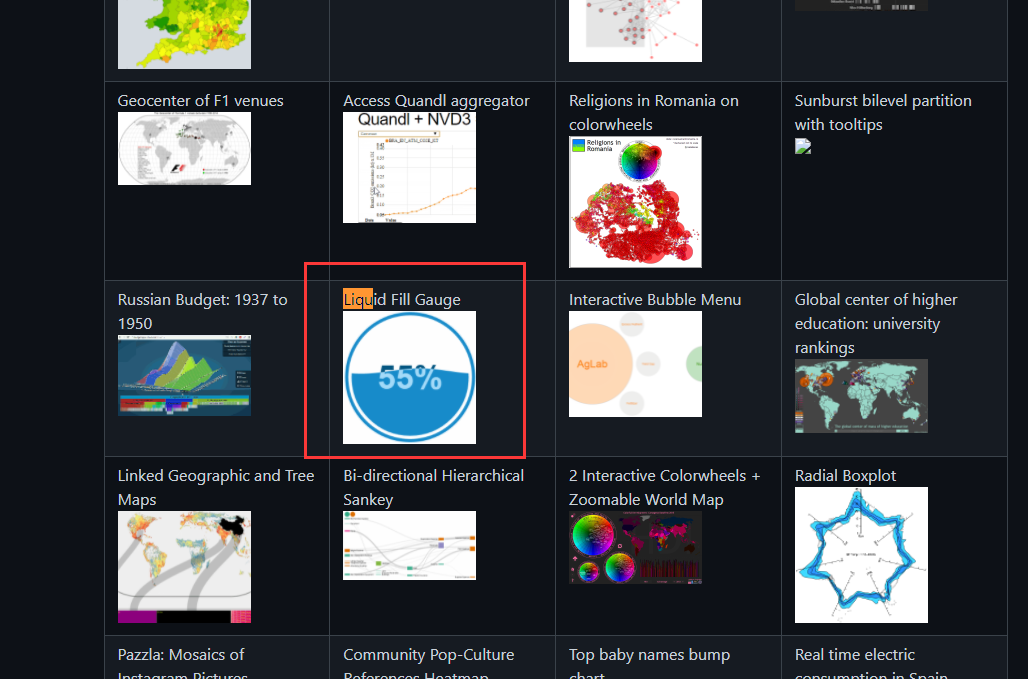Open the university rankings world map preview
1028x679 pixels.
coord(861,396)
